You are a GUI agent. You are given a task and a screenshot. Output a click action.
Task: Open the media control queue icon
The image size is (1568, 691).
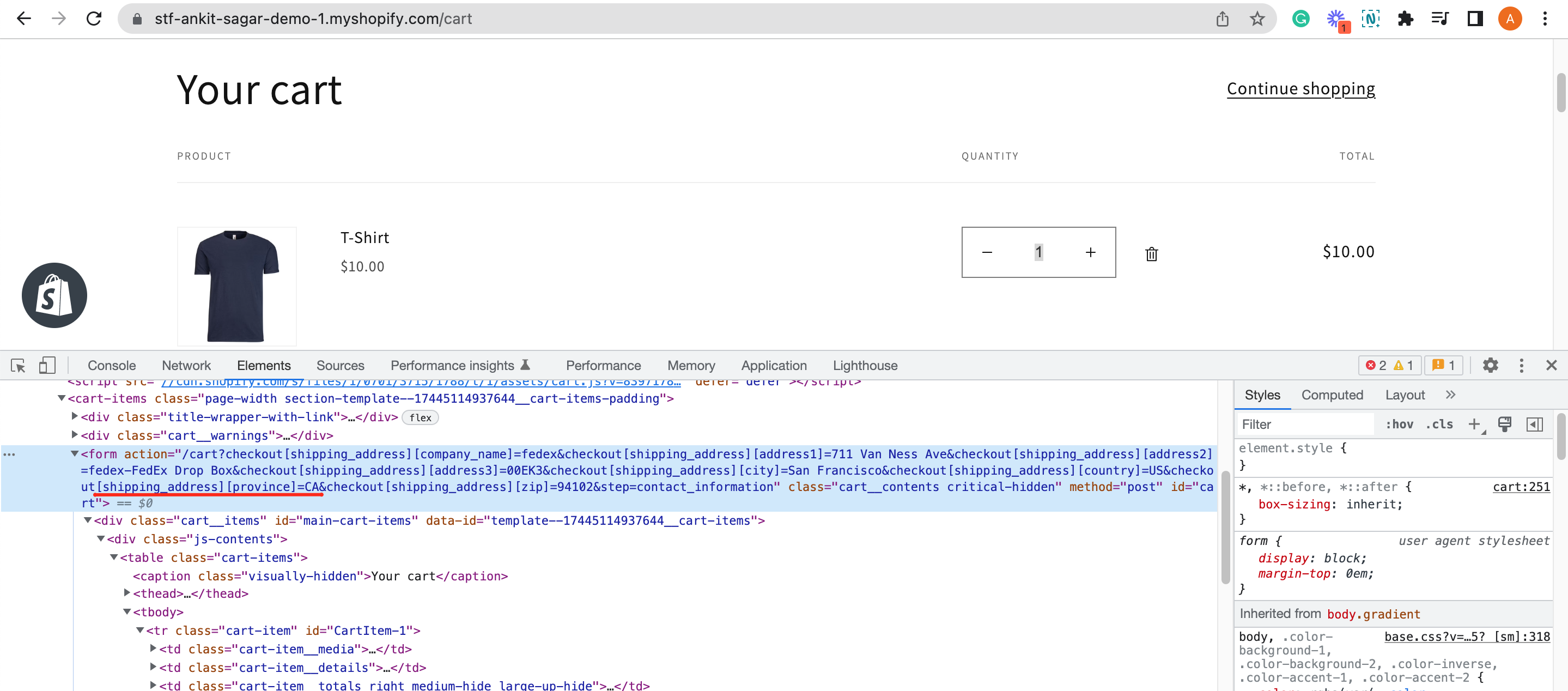pyautogui.click(x=1439, y=19)
